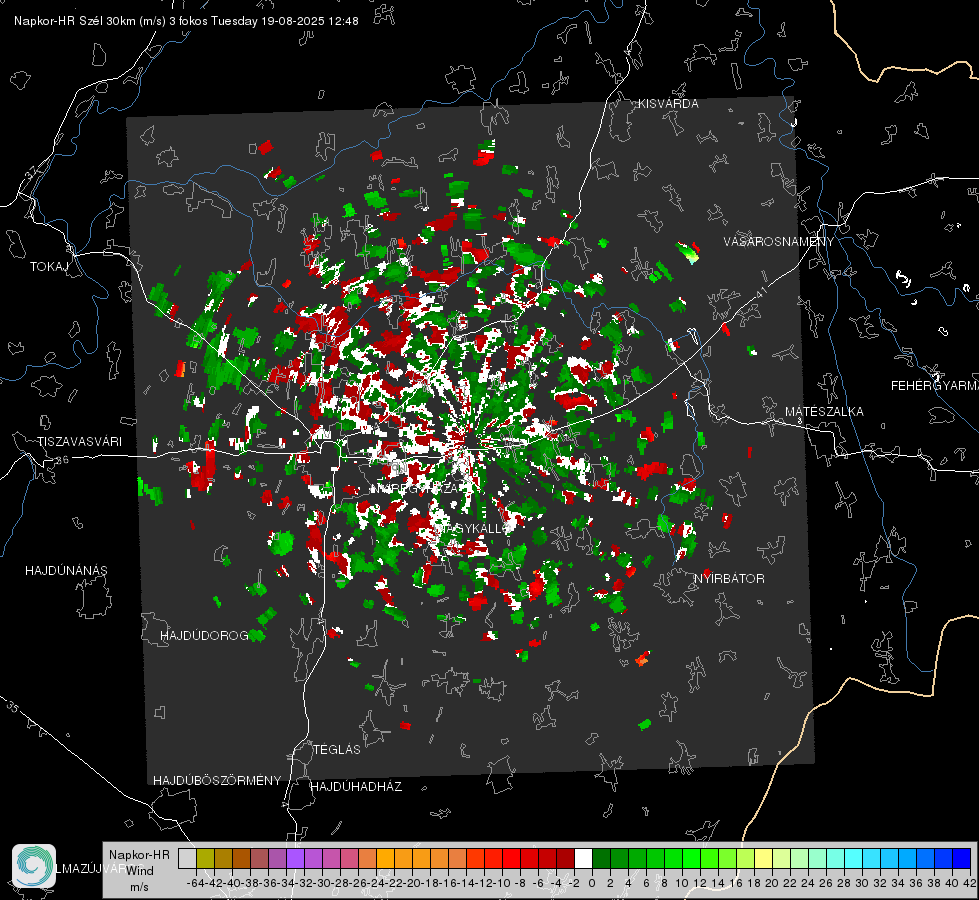979x900 pixels.
Task: Choose the dark blue swatch labeled 40 to 42
Action: click(962, 858)
